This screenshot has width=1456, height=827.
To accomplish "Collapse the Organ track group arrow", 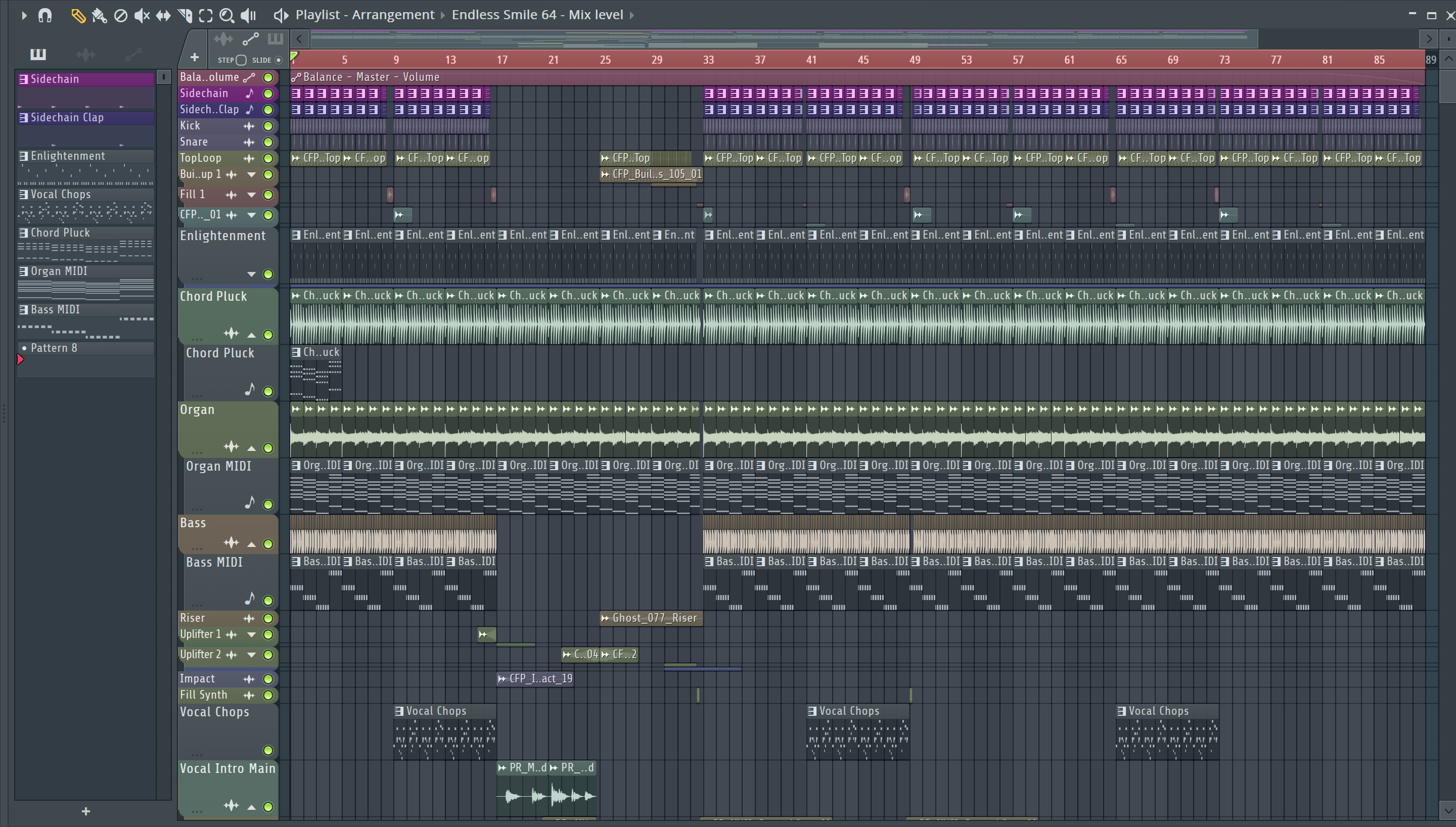I will 251,448.
